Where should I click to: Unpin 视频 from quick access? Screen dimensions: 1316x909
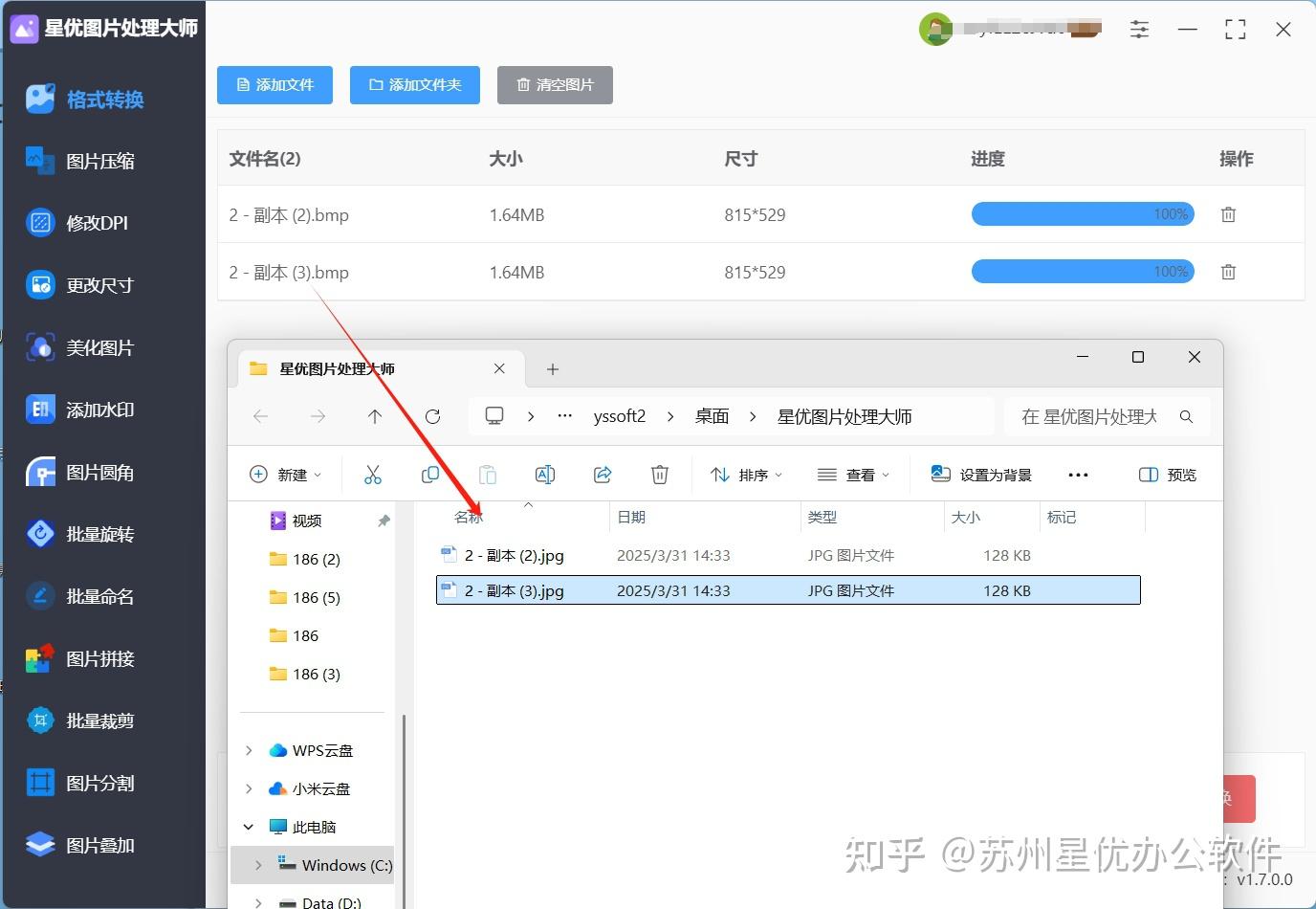384,521
